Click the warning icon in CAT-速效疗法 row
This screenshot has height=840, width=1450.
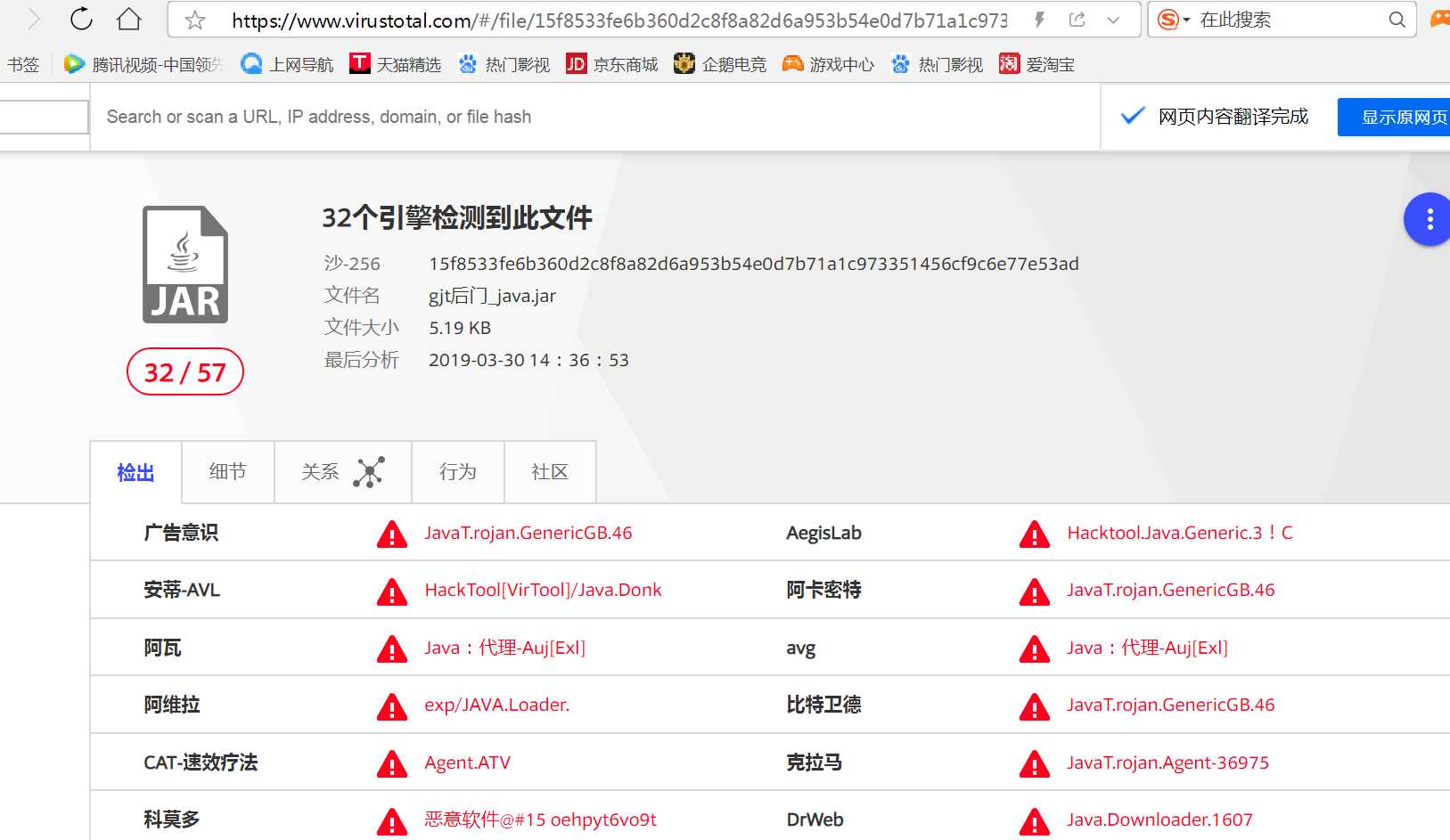click(x=392, y=763)
